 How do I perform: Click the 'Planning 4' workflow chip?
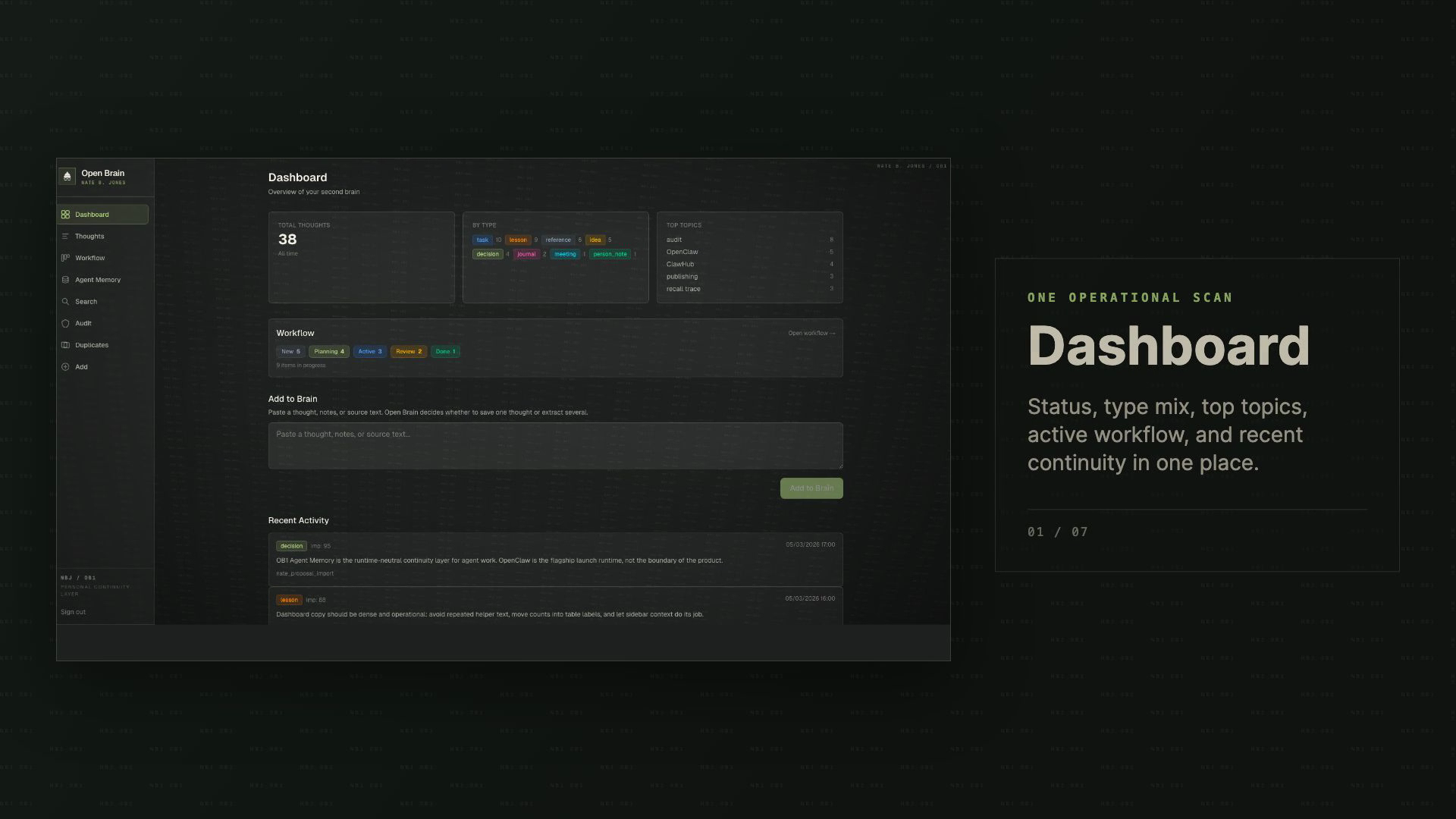tap(329, 352)
